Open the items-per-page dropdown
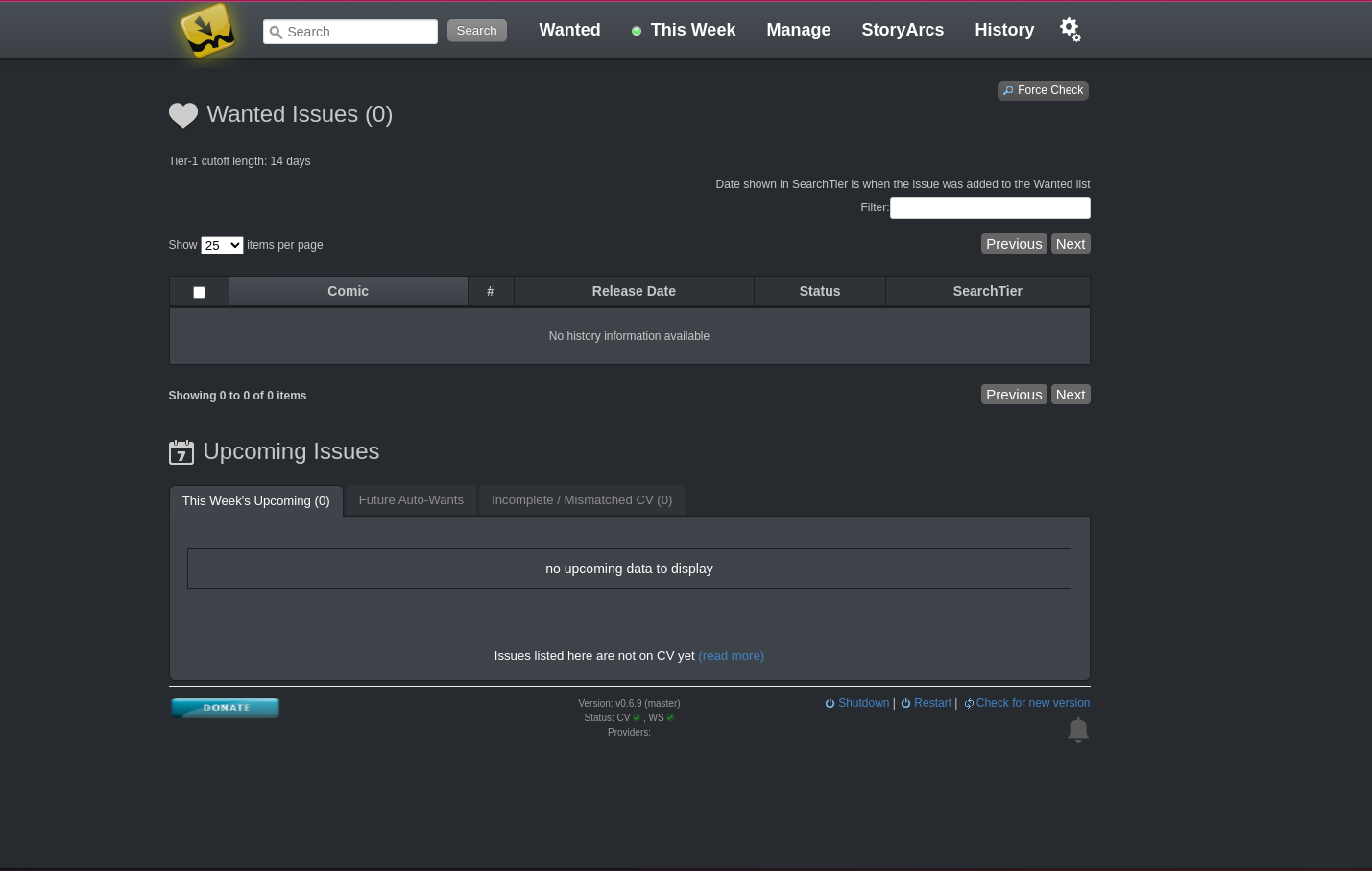This screenshot has width=1372, height=871. (x=221, y=245)
